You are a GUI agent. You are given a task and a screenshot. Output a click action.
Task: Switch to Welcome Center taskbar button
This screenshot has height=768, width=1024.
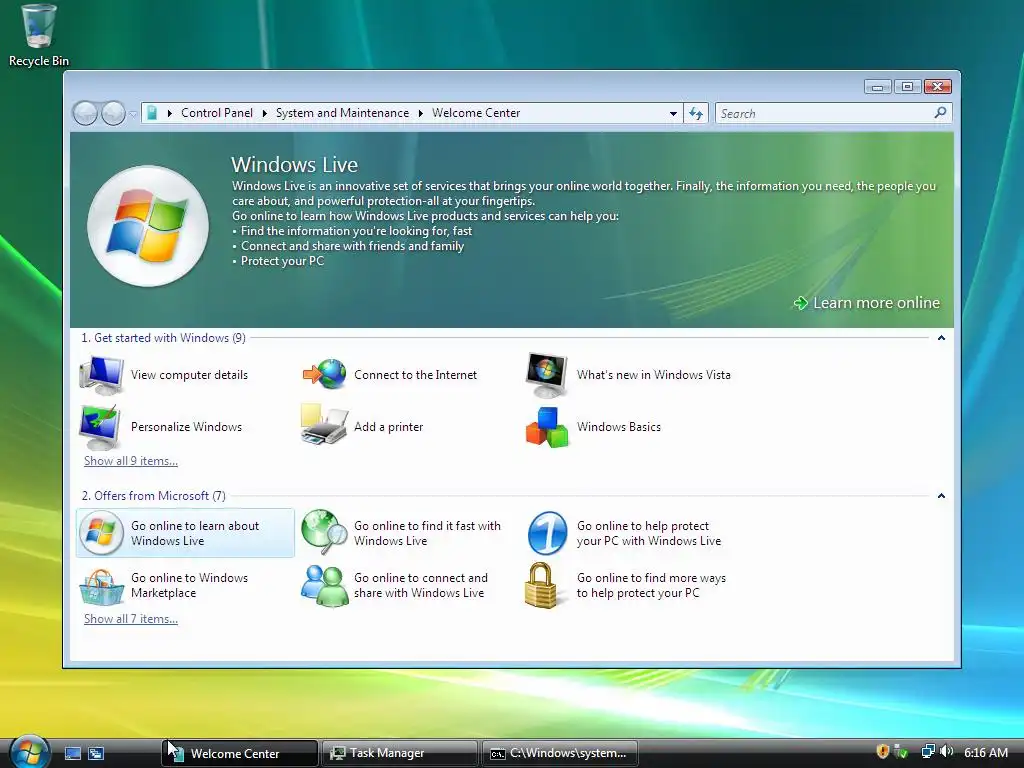(240, 754)
